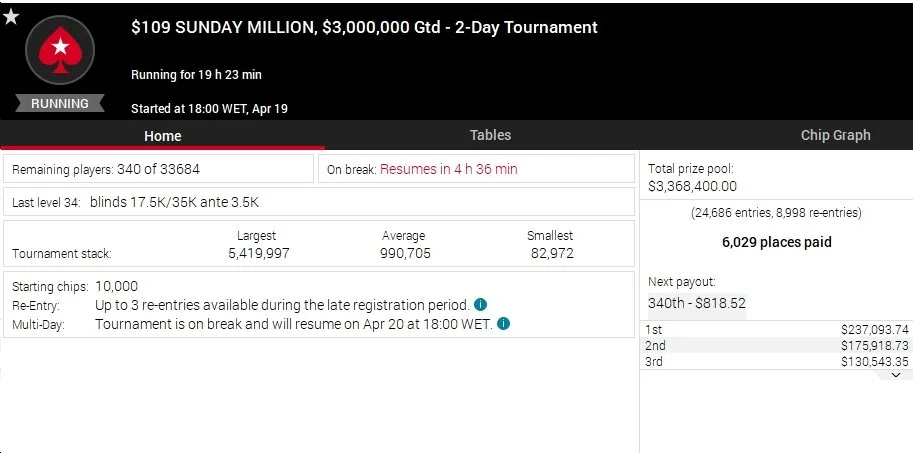Click the Next payout 340th entry
Viewport: 913px width, 453px height.
(x=696, y=303)
